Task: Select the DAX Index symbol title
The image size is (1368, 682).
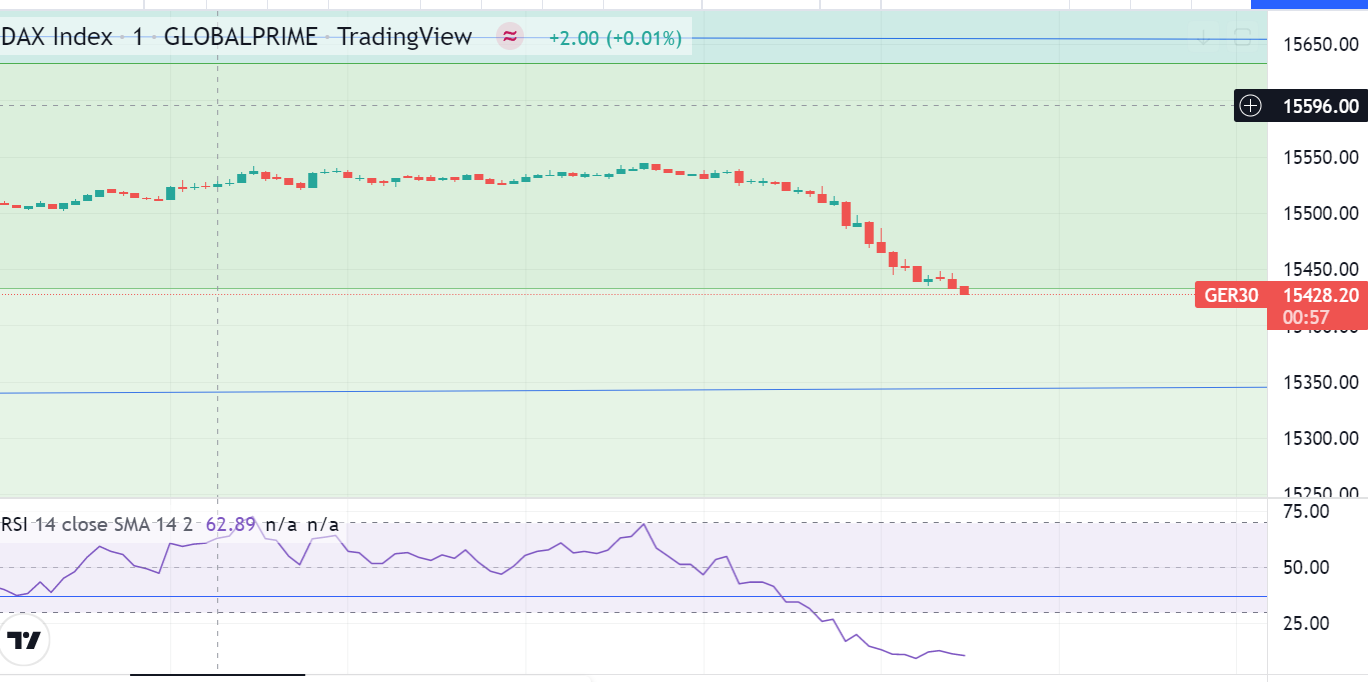Action: point(56,38)
